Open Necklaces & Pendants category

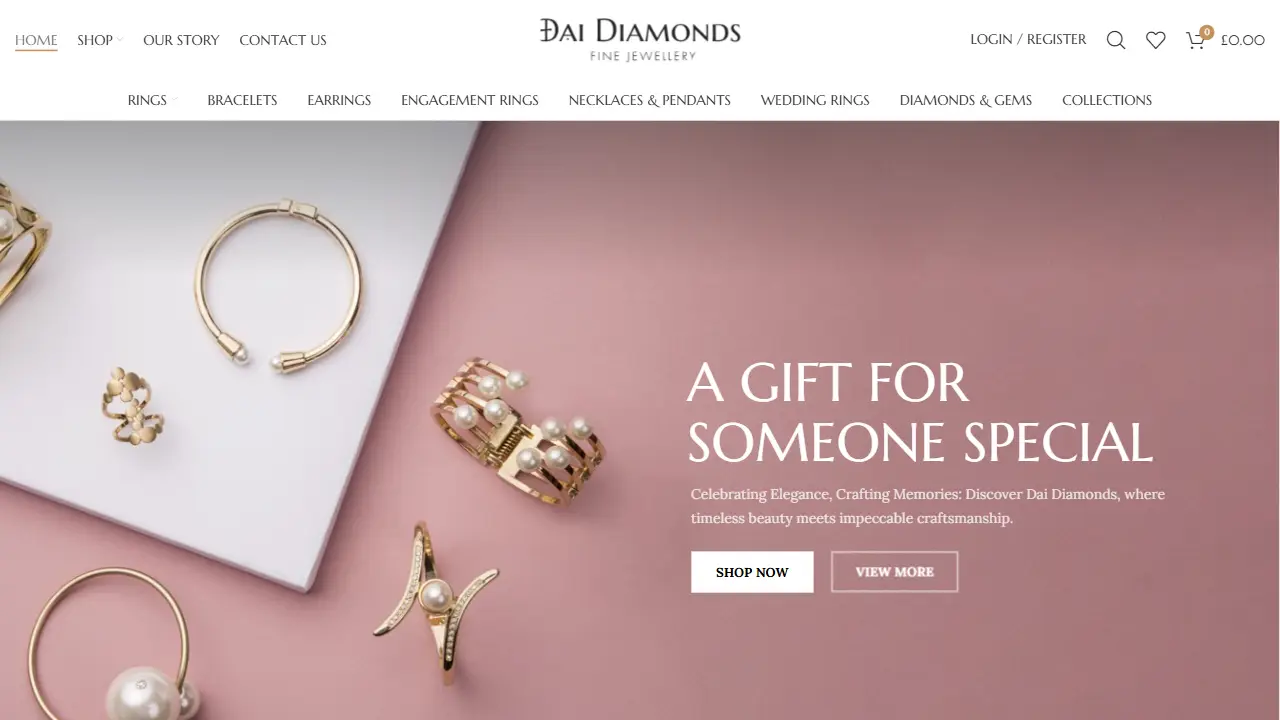(x=650, y=100)
